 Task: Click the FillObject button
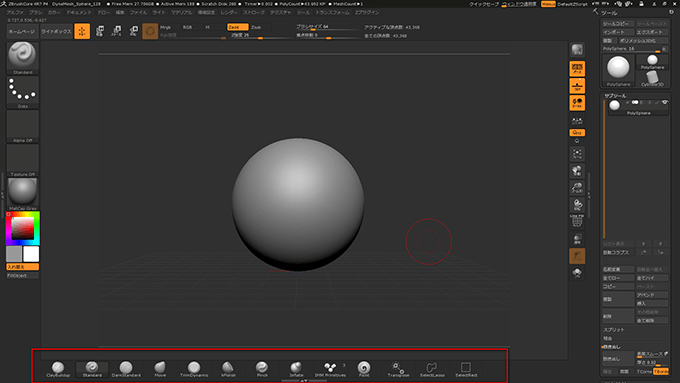coord(23,275)
